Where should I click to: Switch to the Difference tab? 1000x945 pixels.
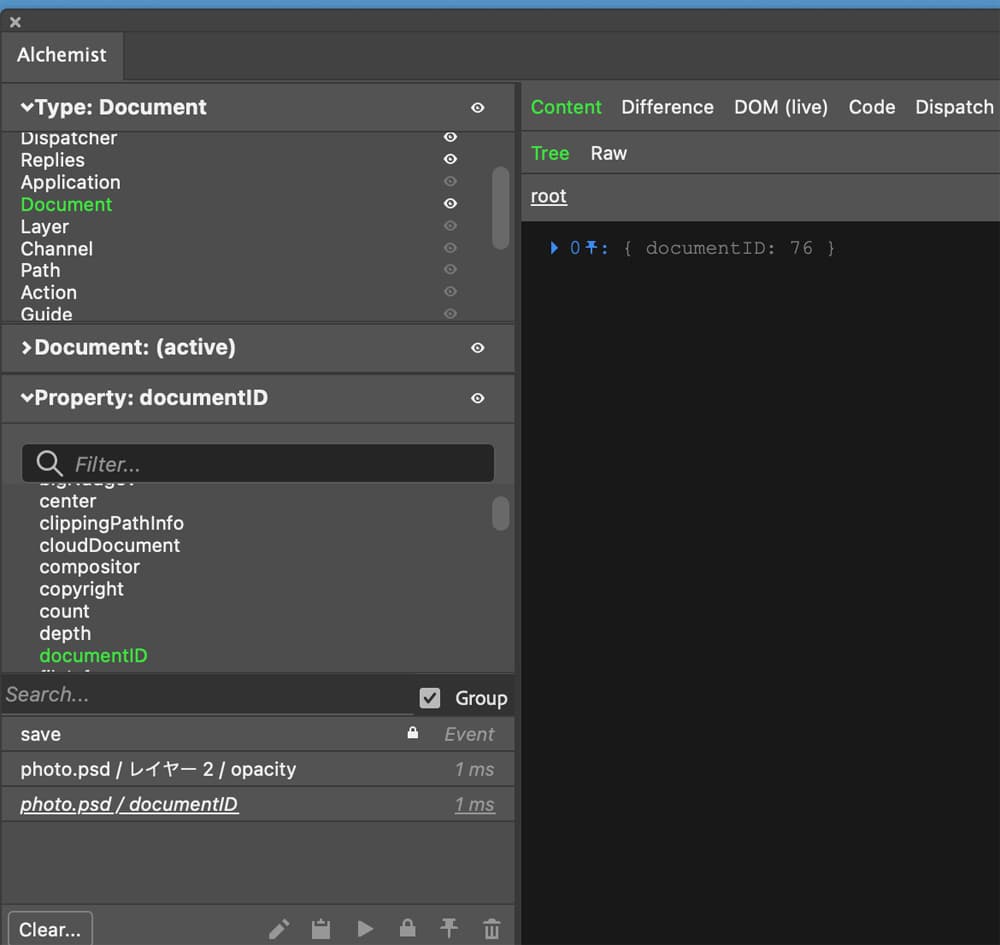[x=667, y=107]
